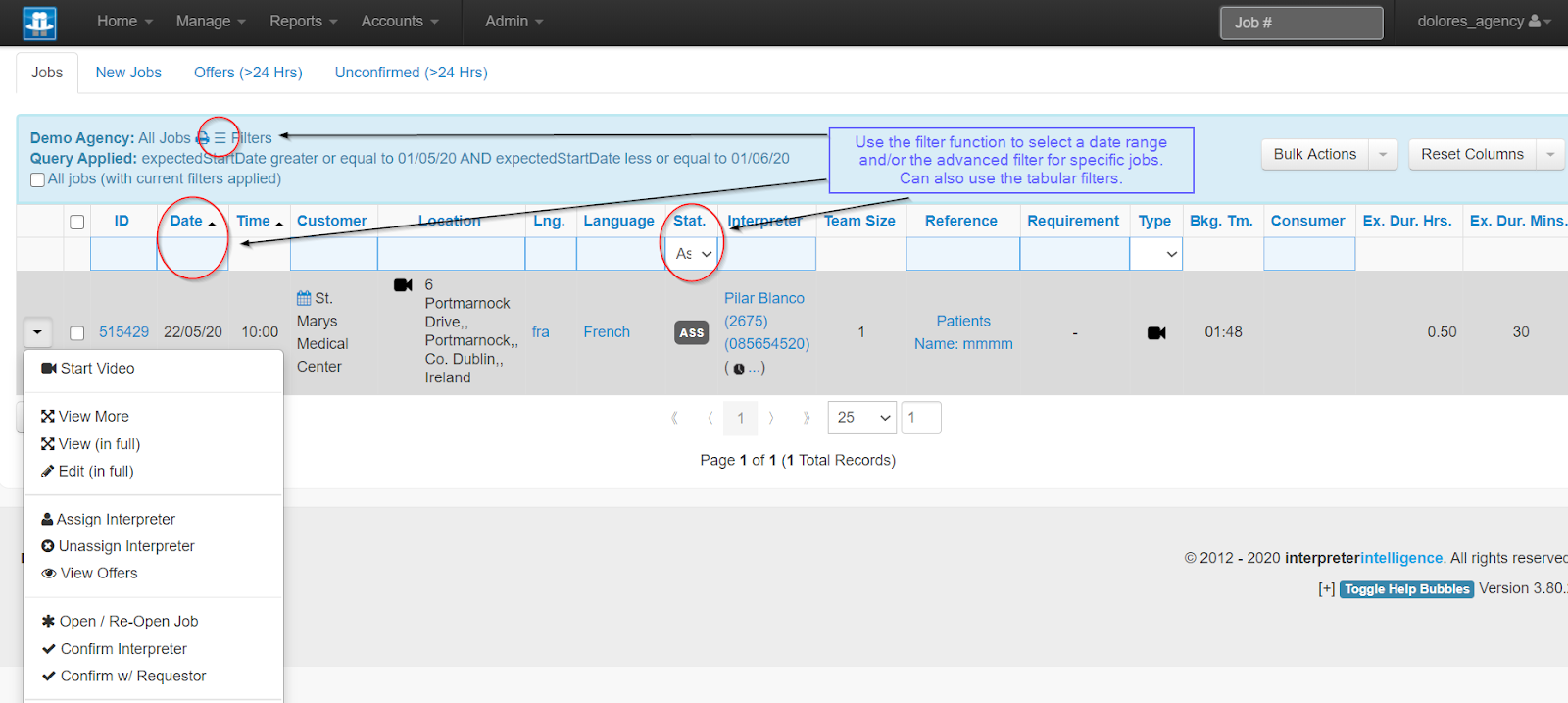
Task: Open job ID 515429 link
Action: (x=123, y=332)
